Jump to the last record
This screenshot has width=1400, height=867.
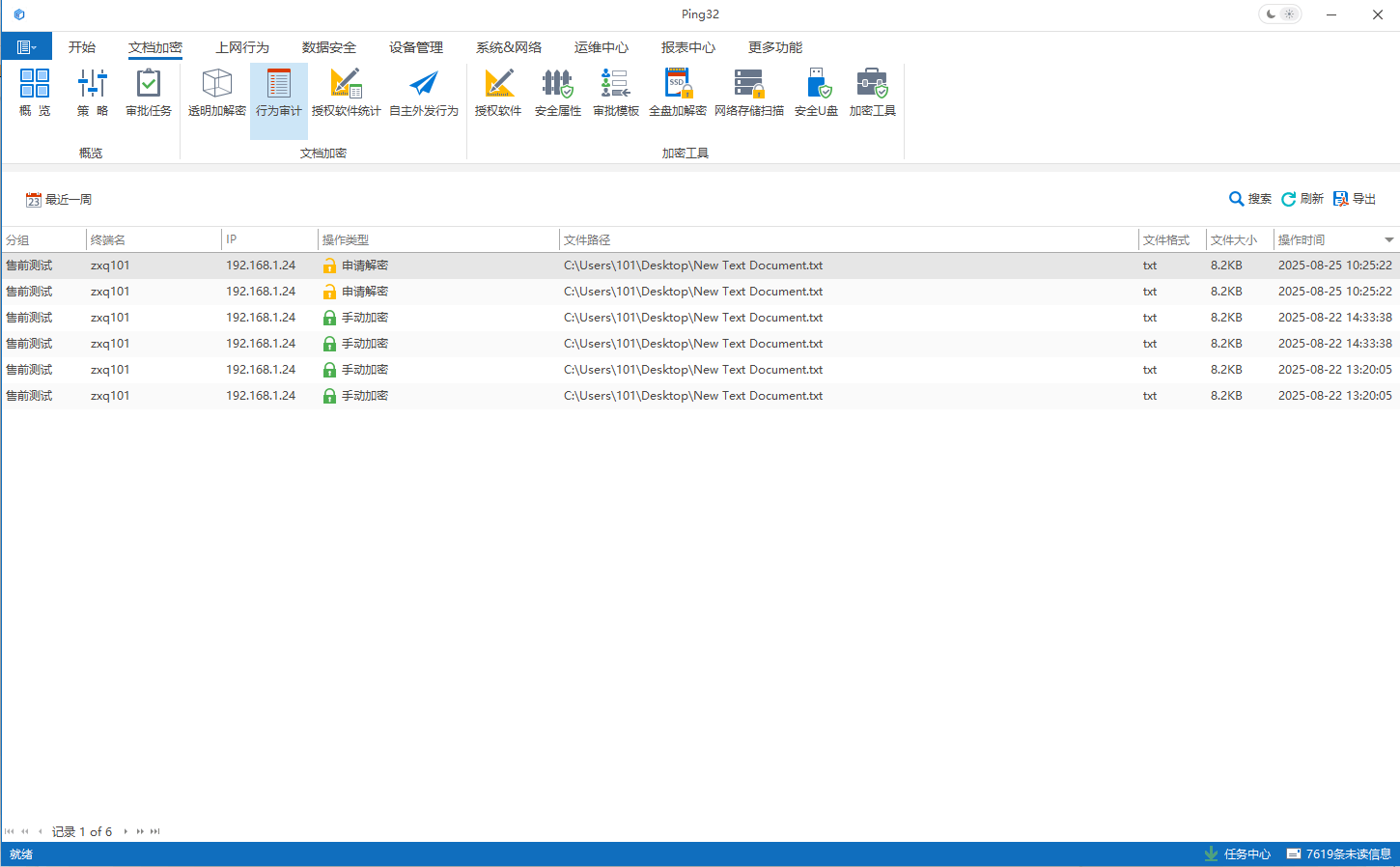(x=155, y=831)
